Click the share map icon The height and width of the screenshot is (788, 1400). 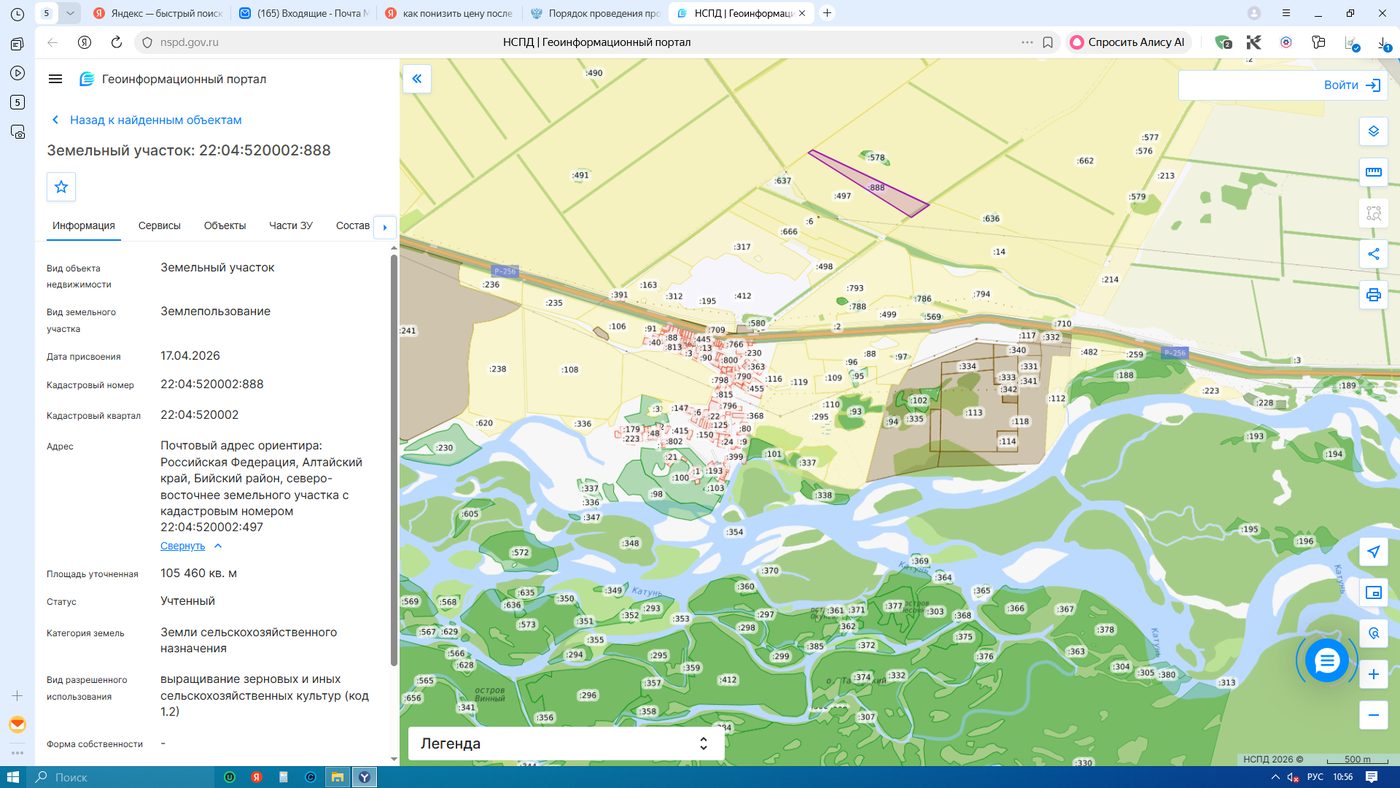[1374, 254]
